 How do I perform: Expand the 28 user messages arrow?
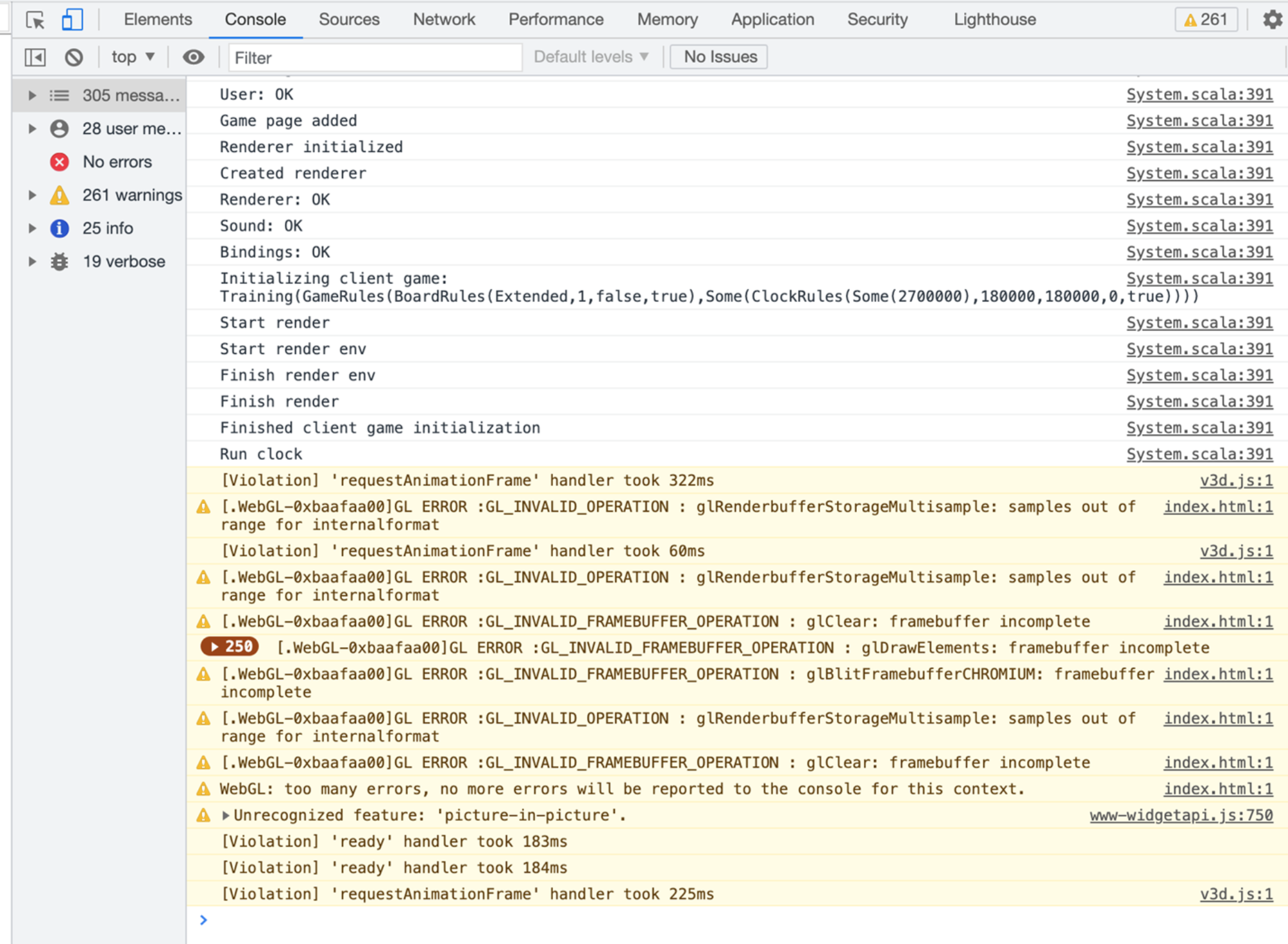pyautogui.click(x=31, y=129)
